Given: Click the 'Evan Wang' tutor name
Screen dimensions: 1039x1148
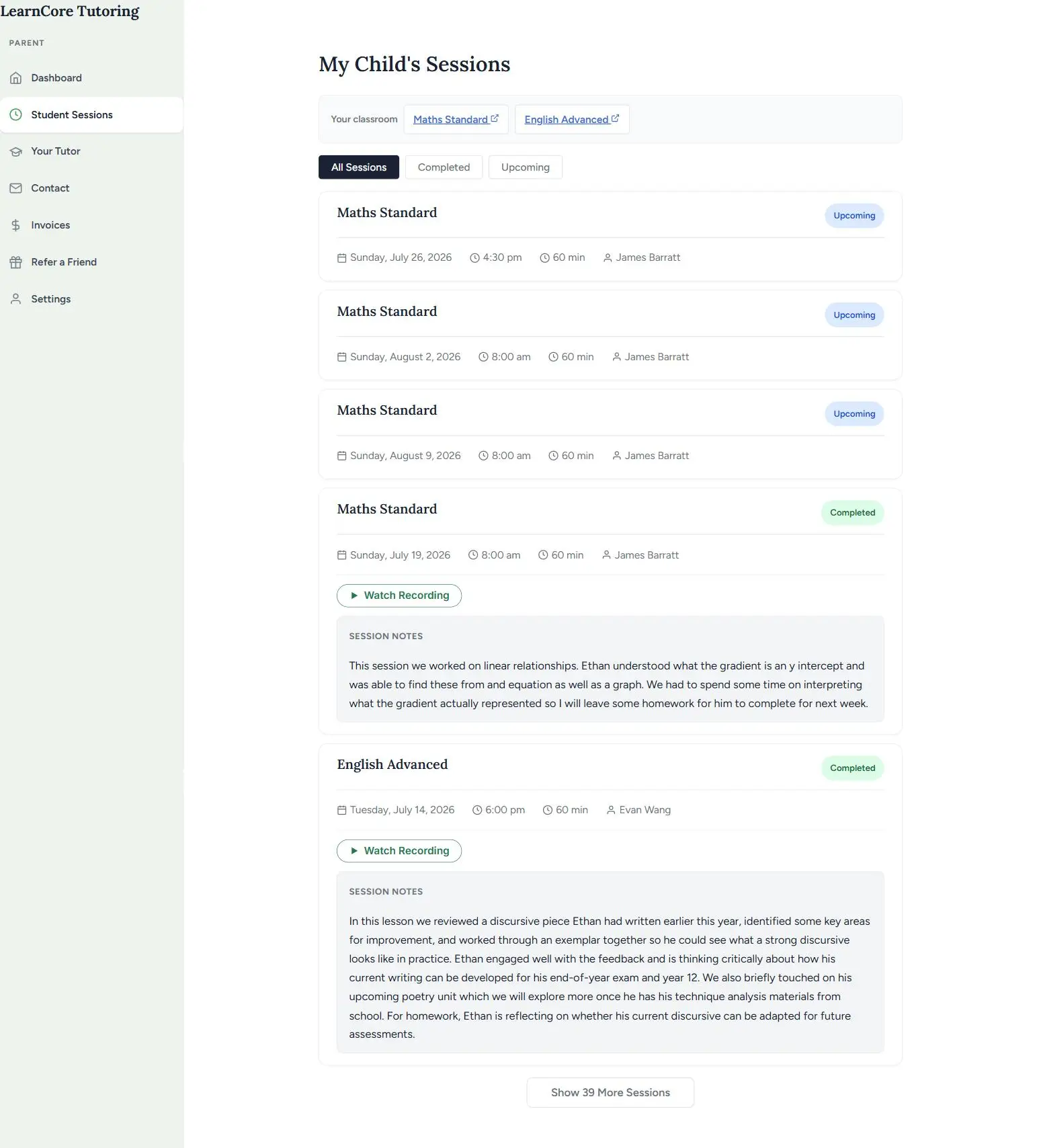Looking at the screenshot, I should pos(645,811).
